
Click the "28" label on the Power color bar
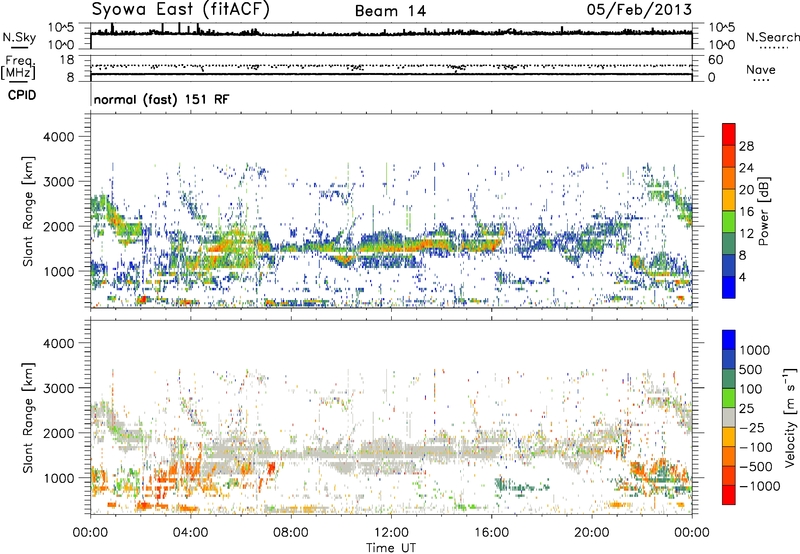pyautogui.click(x=746, y=146)
